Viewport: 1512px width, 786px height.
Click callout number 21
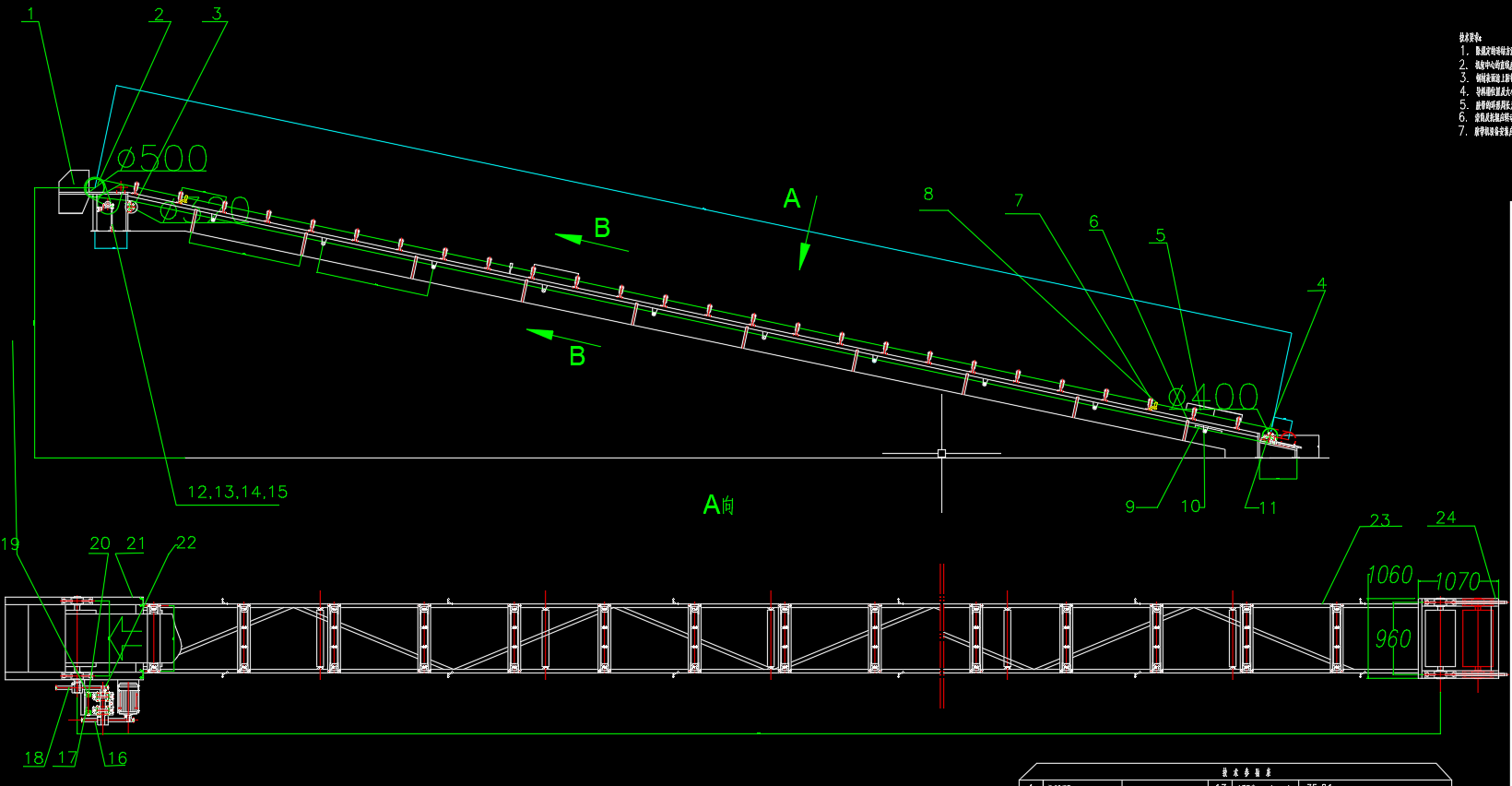tap(136, 543)
